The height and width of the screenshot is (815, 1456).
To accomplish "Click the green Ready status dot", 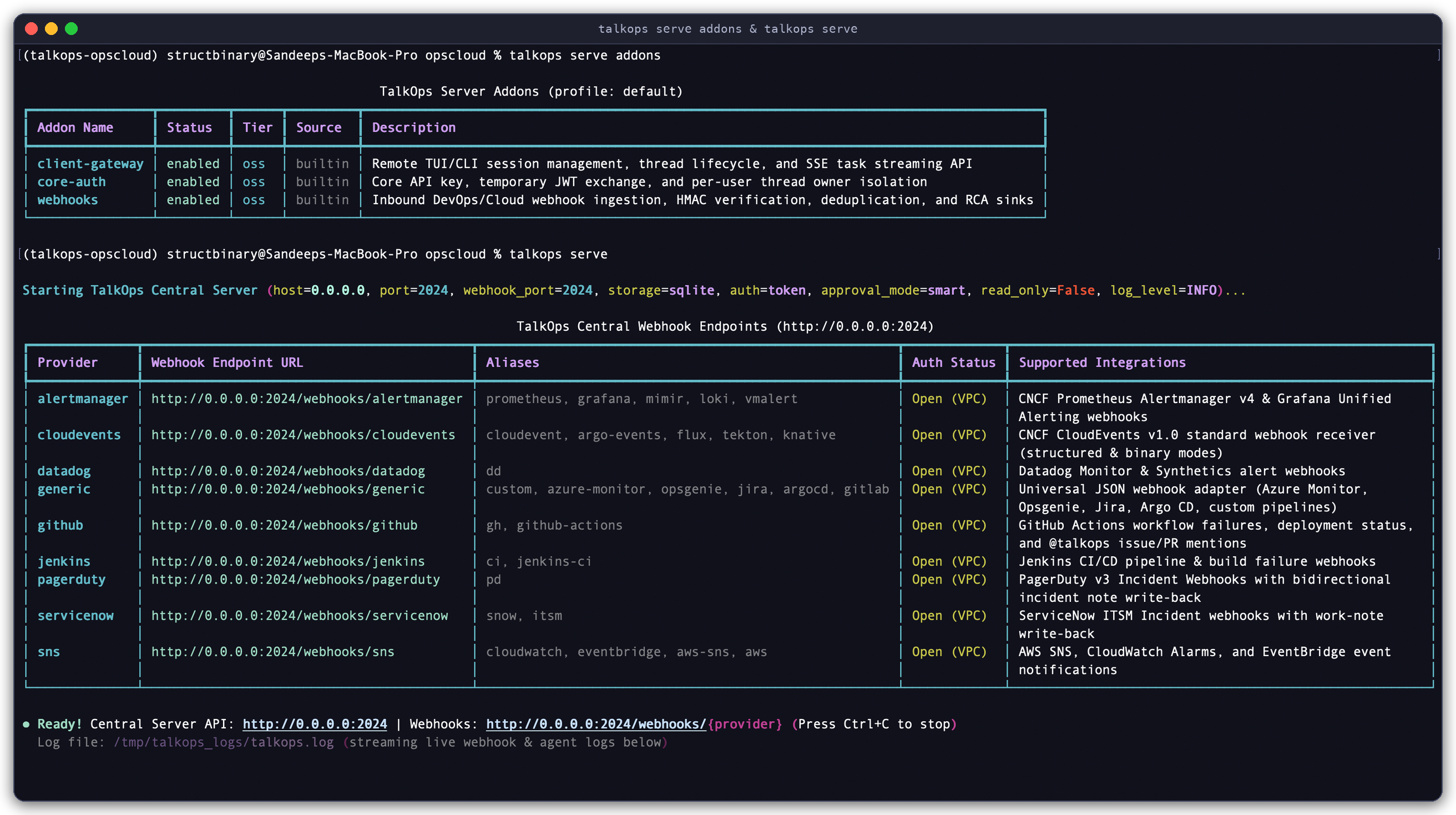I will (x=26, y=725).
